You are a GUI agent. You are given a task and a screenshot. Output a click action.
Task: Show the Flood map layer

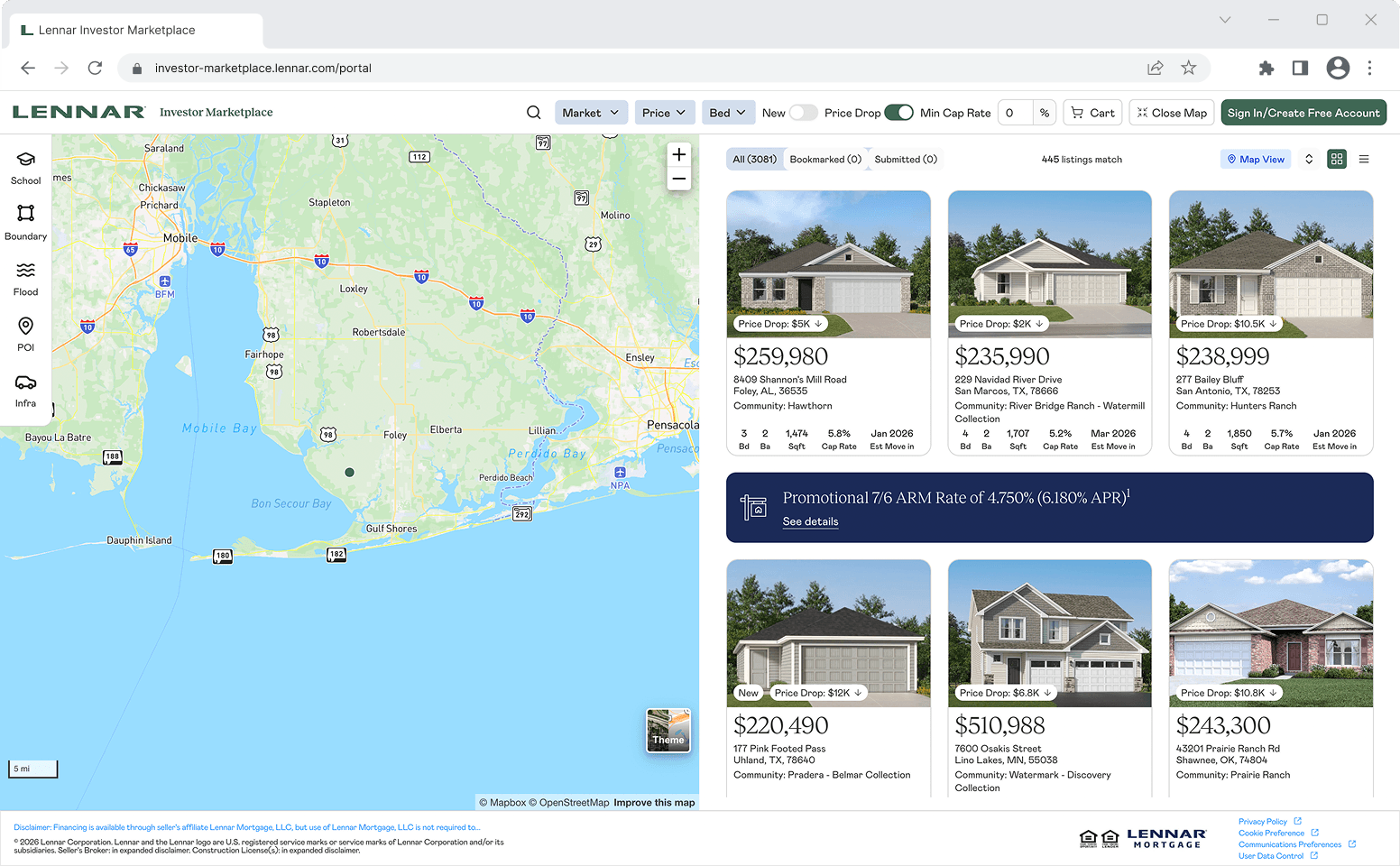[25, 279]
